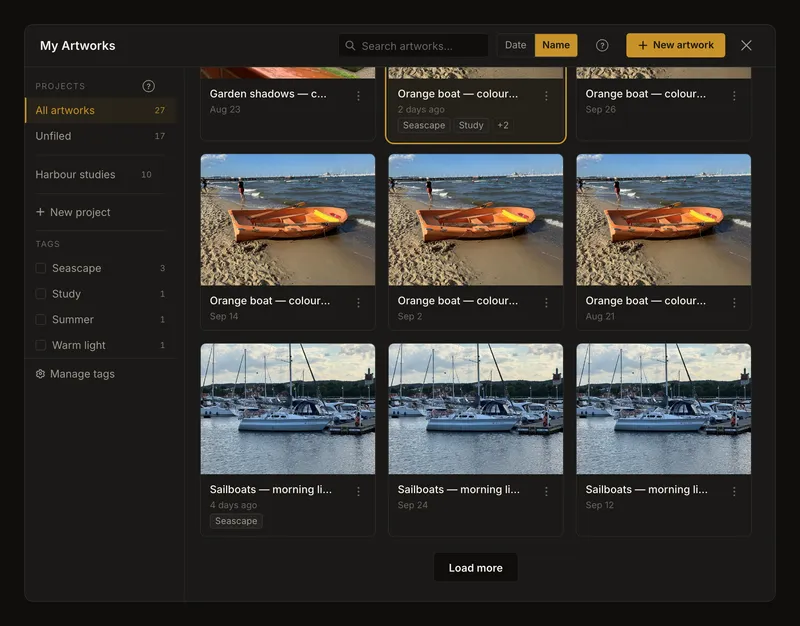Screen dimensions: 800x626
Task: Click the 'My Artworks' heading
Action: click(78, 45)
